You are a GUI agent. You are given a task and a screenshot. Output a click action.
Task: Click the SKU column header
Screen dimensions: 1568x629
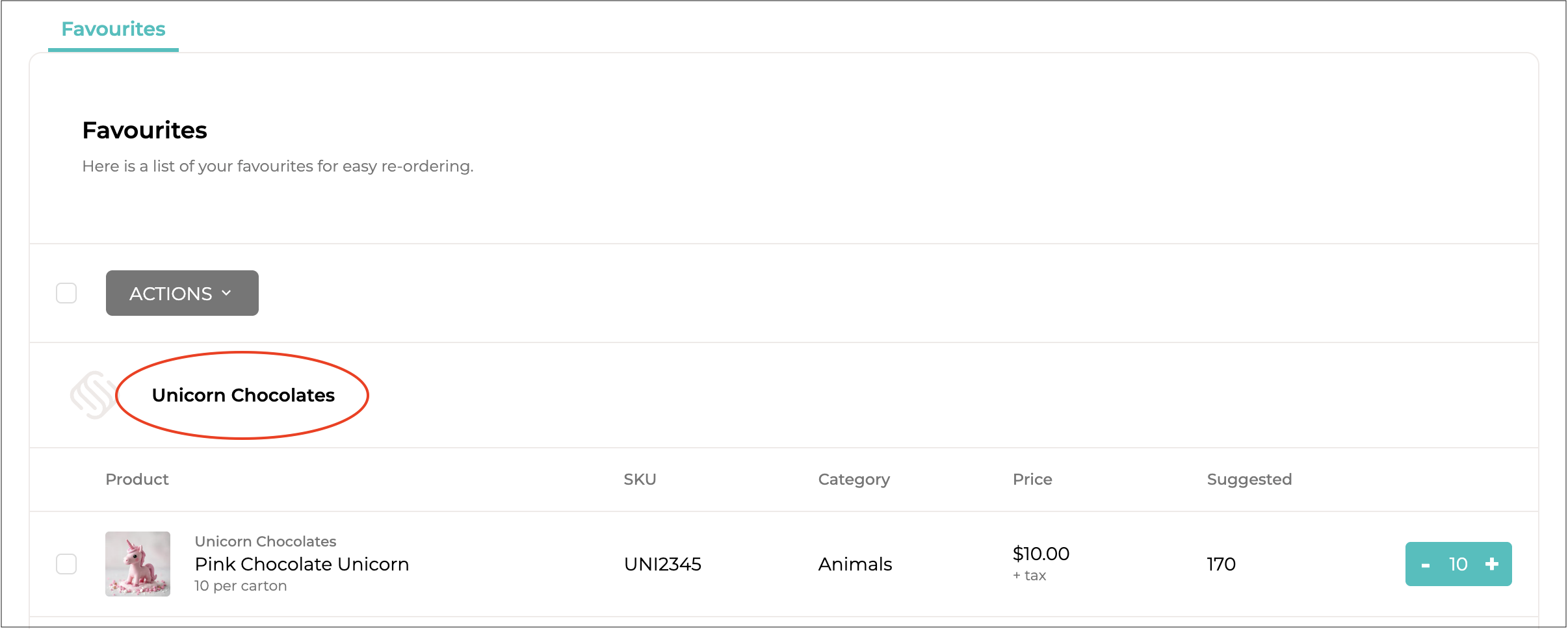[640, 480]
